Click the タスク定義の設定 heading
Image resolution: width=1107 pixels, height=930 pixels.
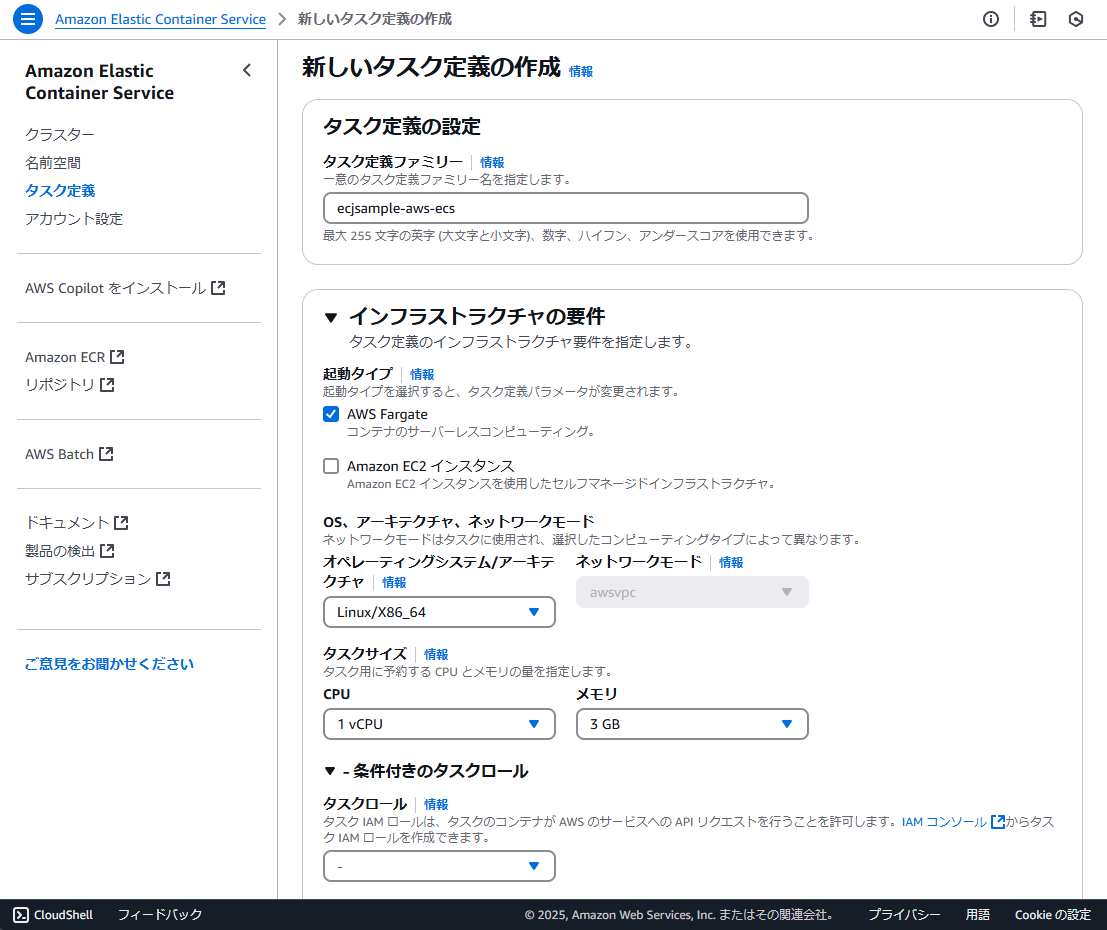[402, 126]
